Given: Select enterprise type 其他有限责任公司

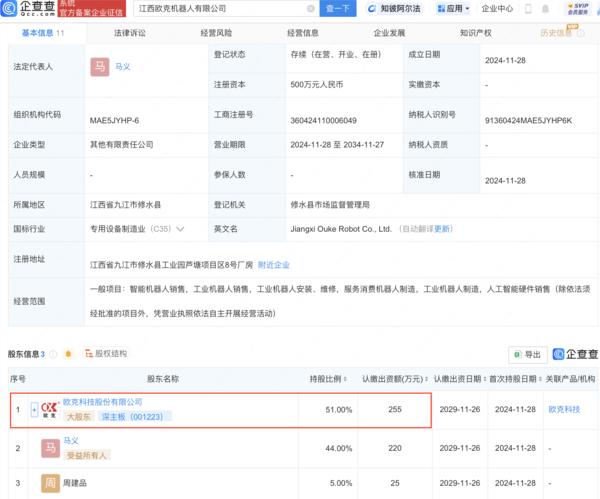Looking at the screenshot, I should [121, 145].
